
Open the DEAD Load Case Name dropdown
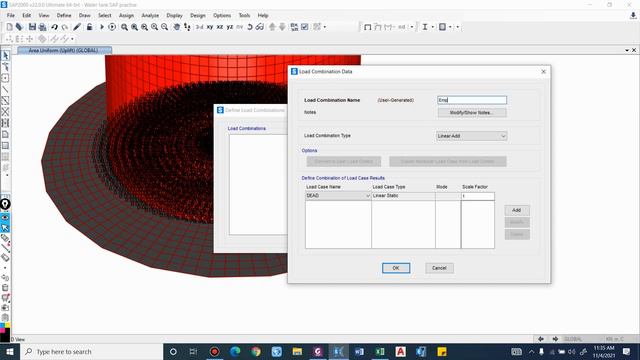coord(338,196)
